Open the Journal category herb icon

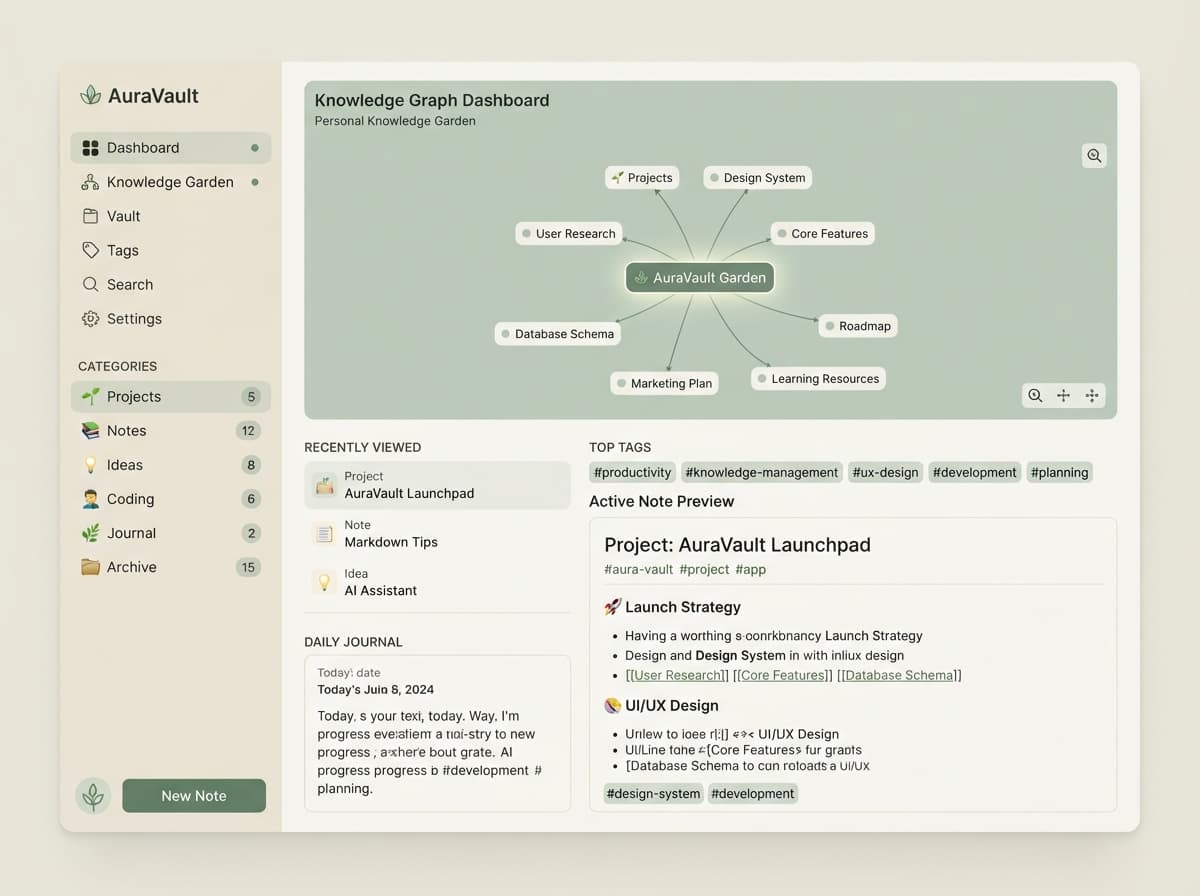pos(90,533)
